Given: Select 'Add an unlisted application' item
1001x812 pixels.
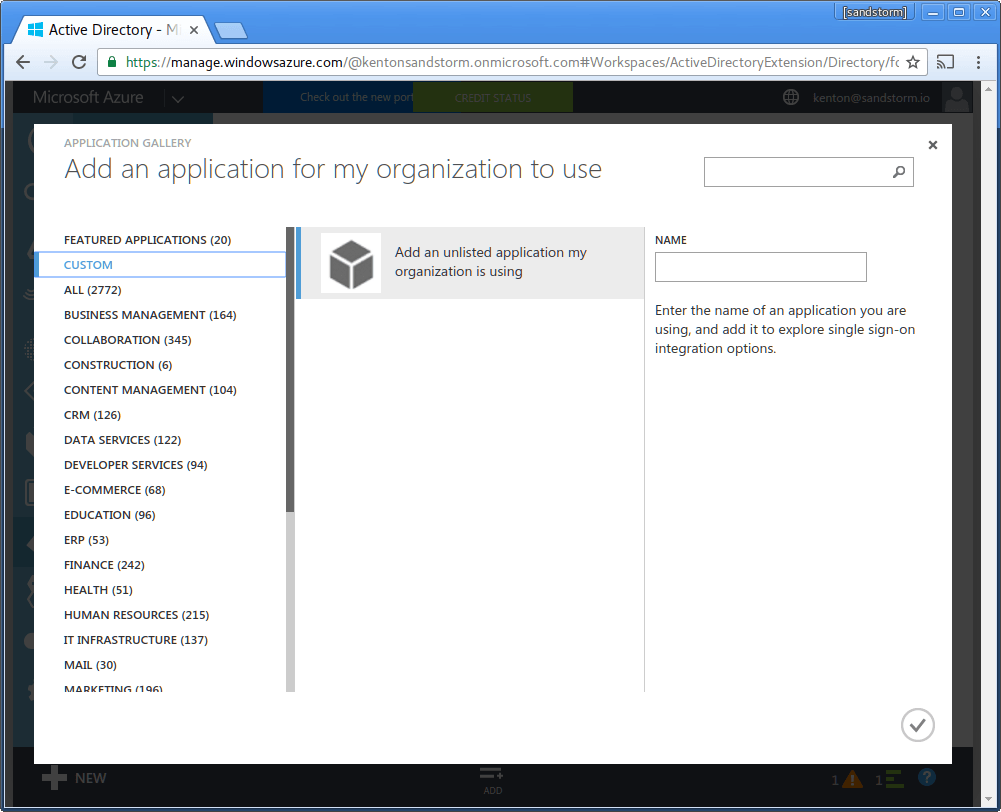Looking at the screenshot, I should tap(470, 263).
